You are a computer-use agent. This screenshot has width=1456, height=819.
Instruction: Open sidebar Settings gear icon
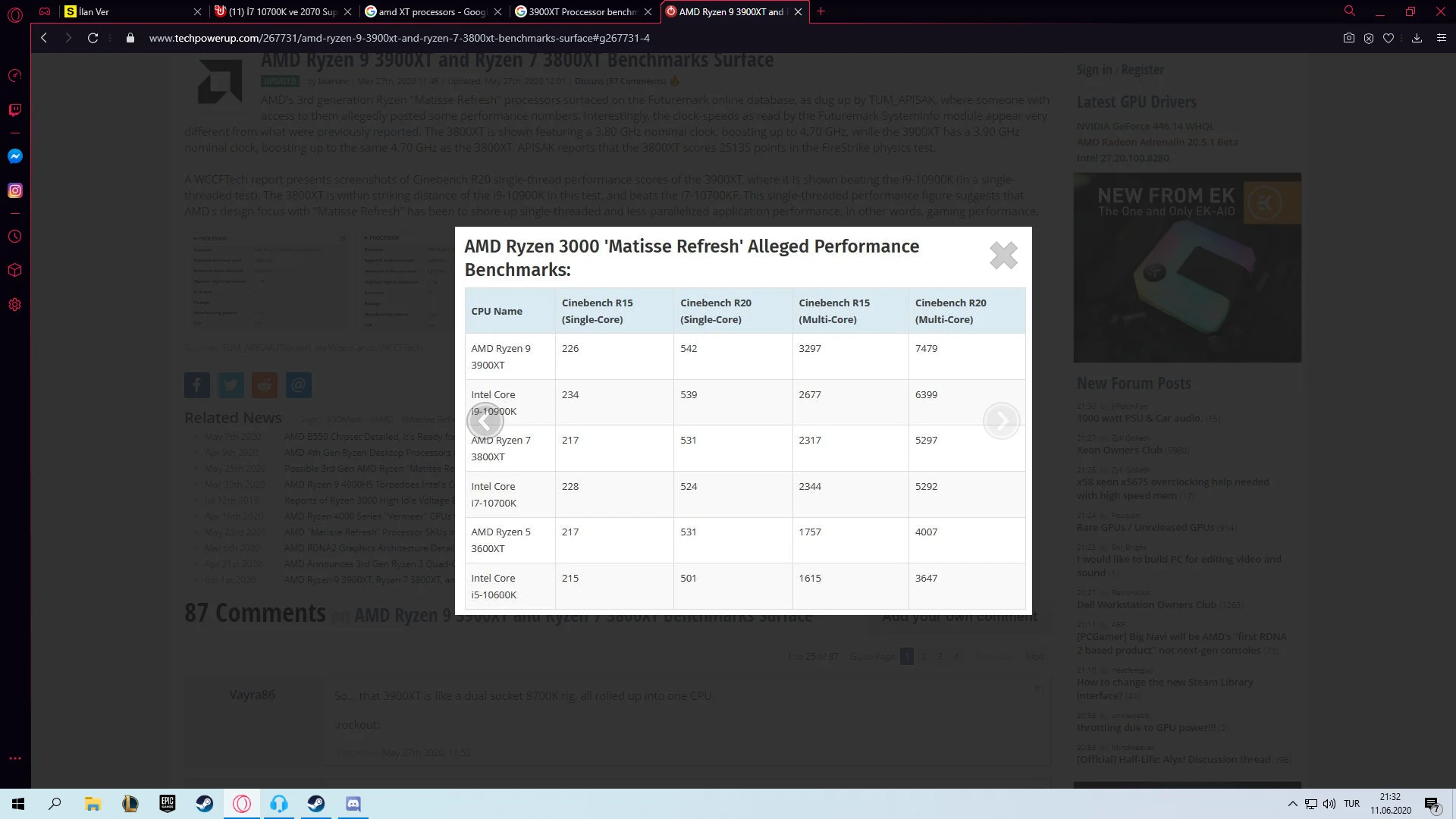coord(15,305)
